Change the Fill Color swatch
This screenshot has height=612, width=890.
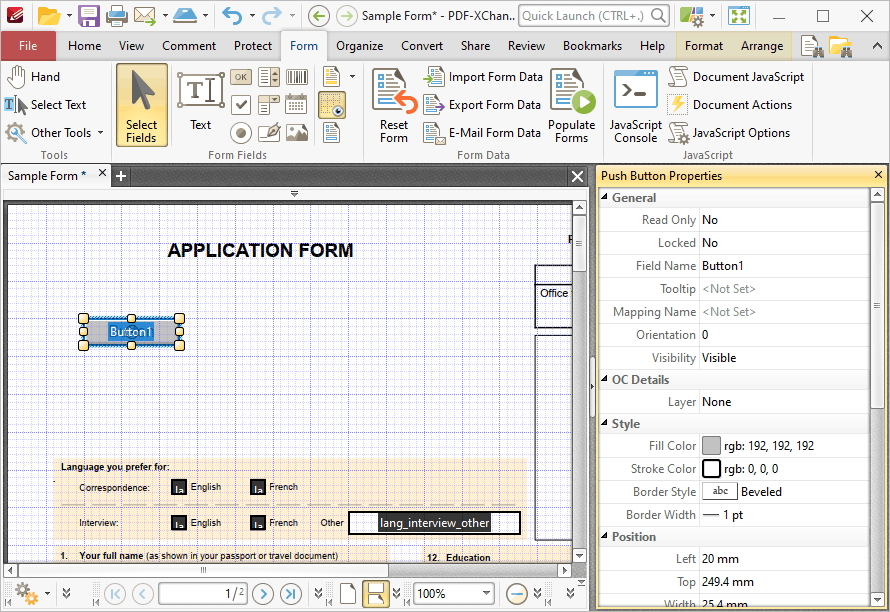pos(713,445)
